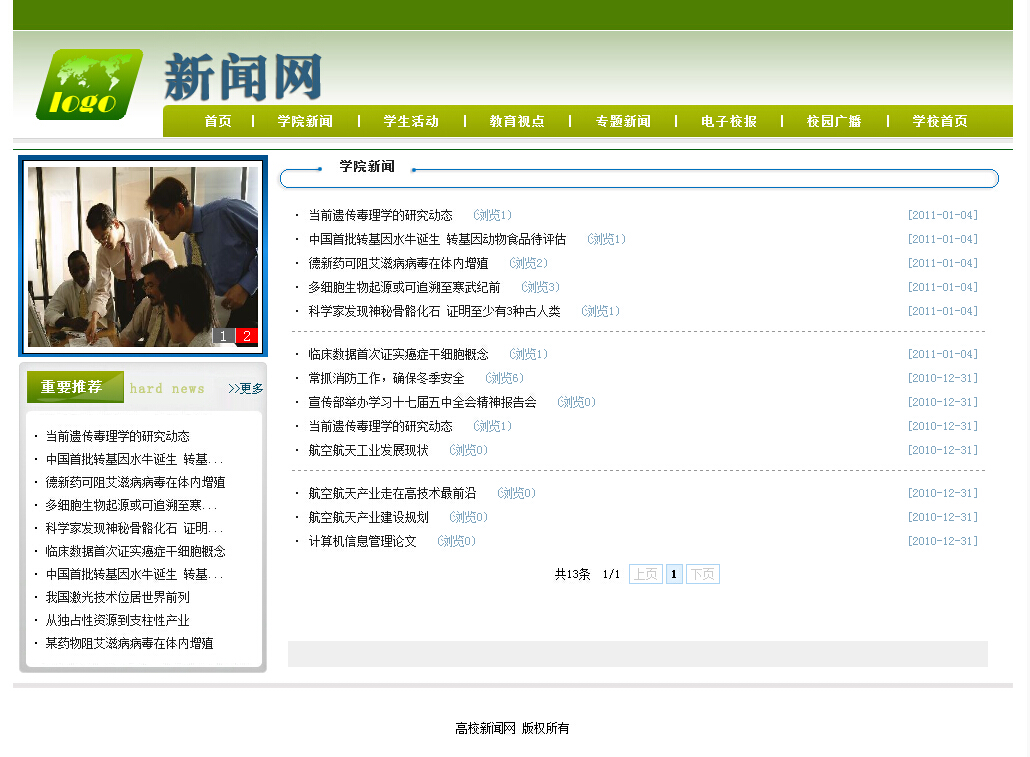This screenshot has height=757, width=1030.
Task: Click the 共13条 total count text
Action: point(572,574)
